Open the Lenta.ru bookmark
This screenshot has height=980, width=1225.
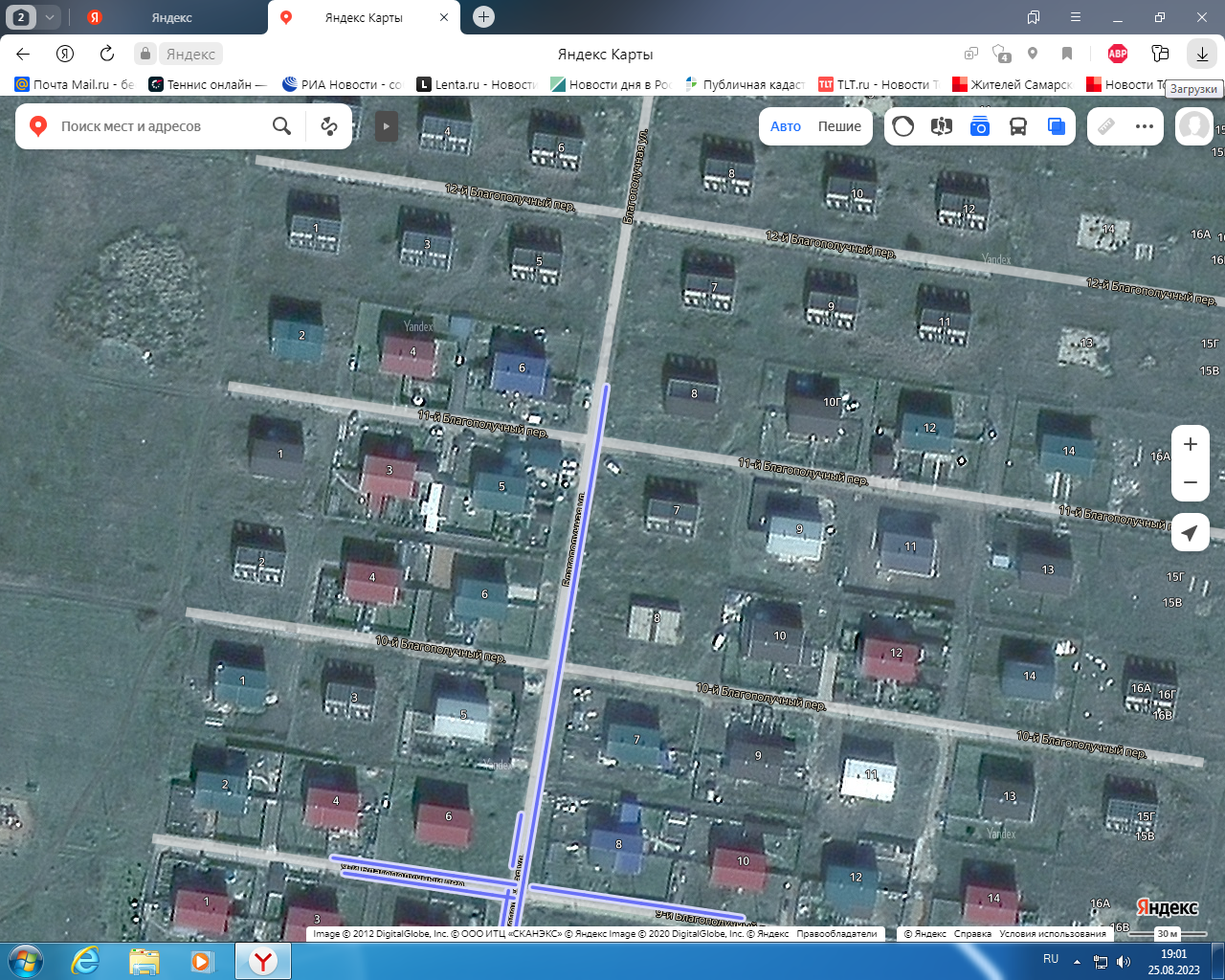[476, 84]
